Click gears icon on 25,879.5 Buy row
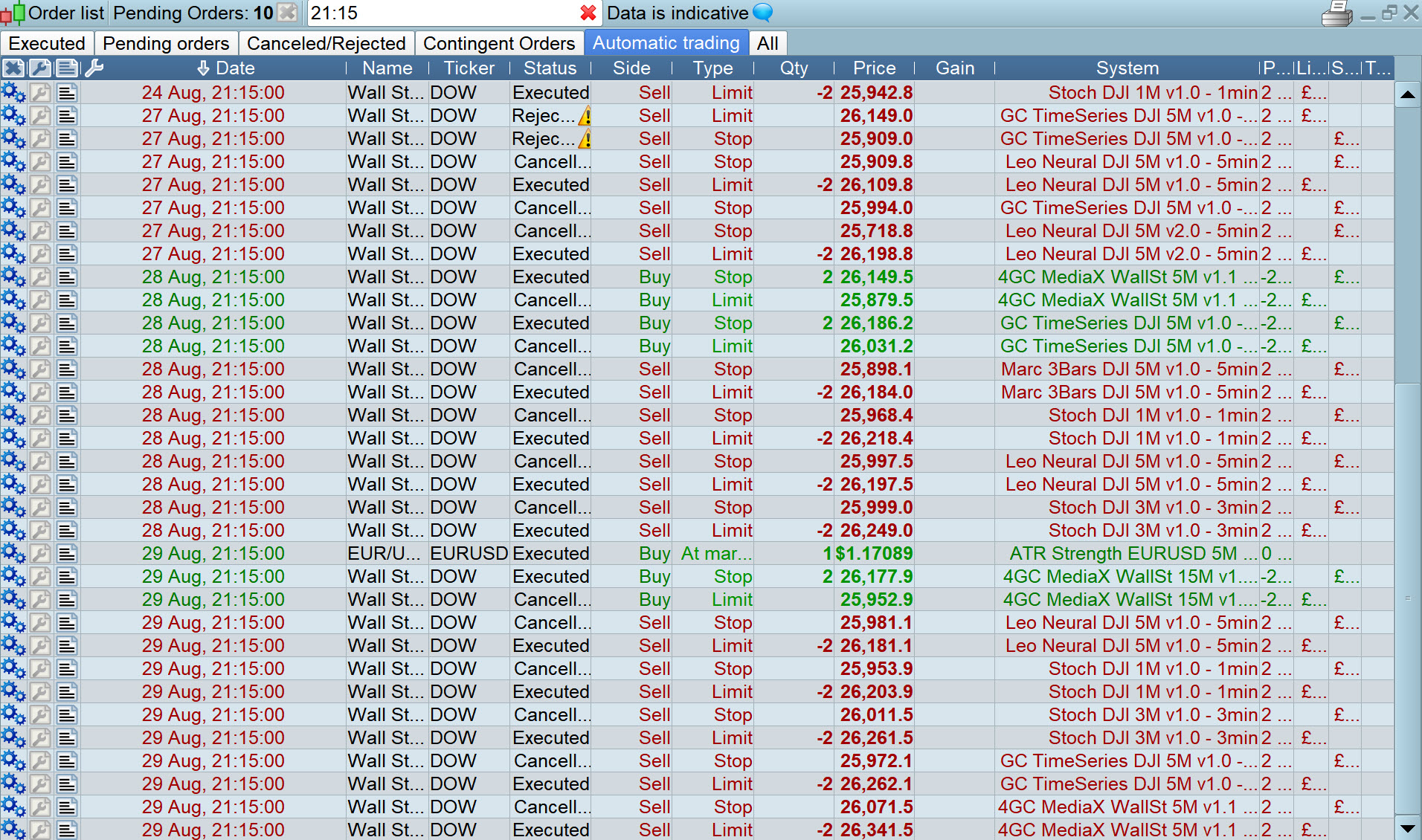 [13, 300]
